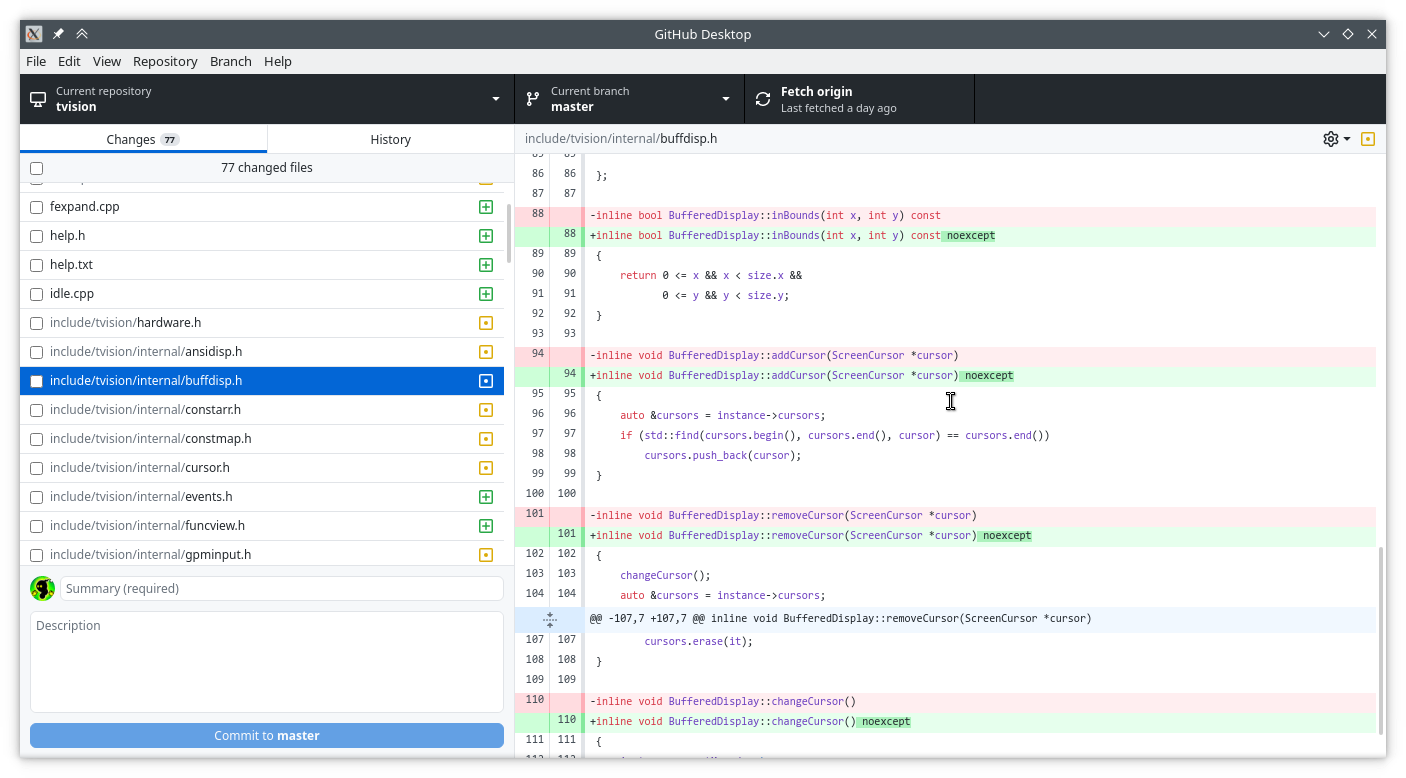Open the Help menu
Image resolution: width=1406 pixels, height=778 pixels.
point(278,61)
